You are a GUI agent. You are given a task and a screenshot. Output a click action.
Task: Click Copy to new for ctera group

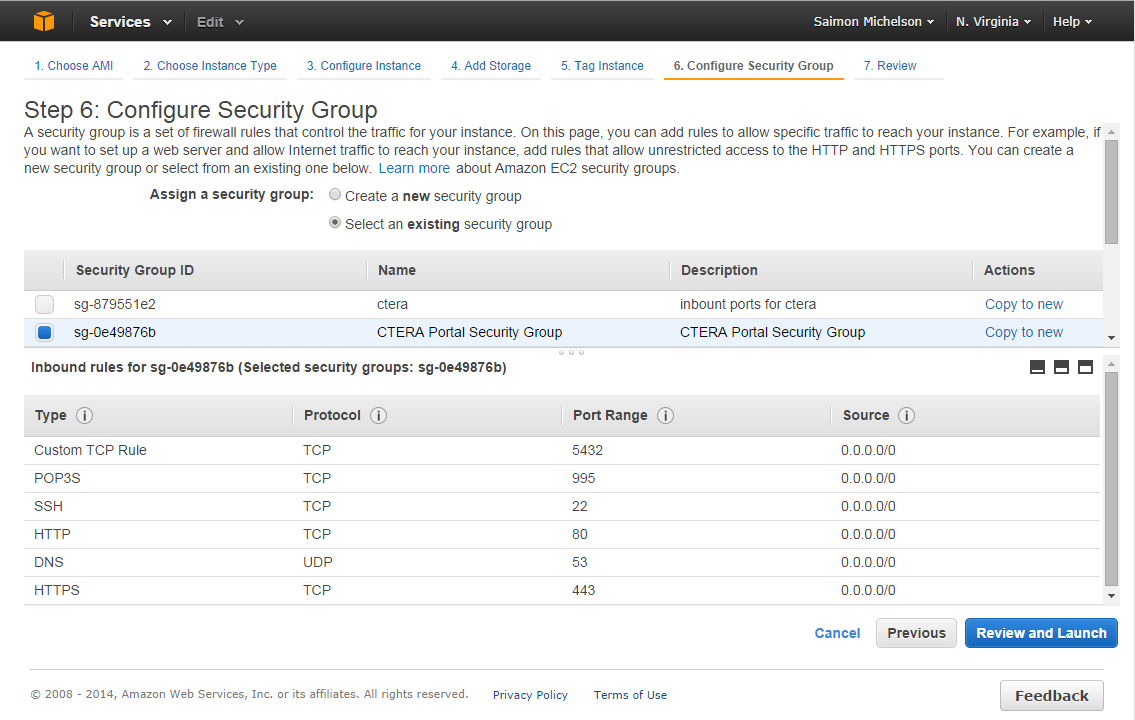tap(1024, 305)
